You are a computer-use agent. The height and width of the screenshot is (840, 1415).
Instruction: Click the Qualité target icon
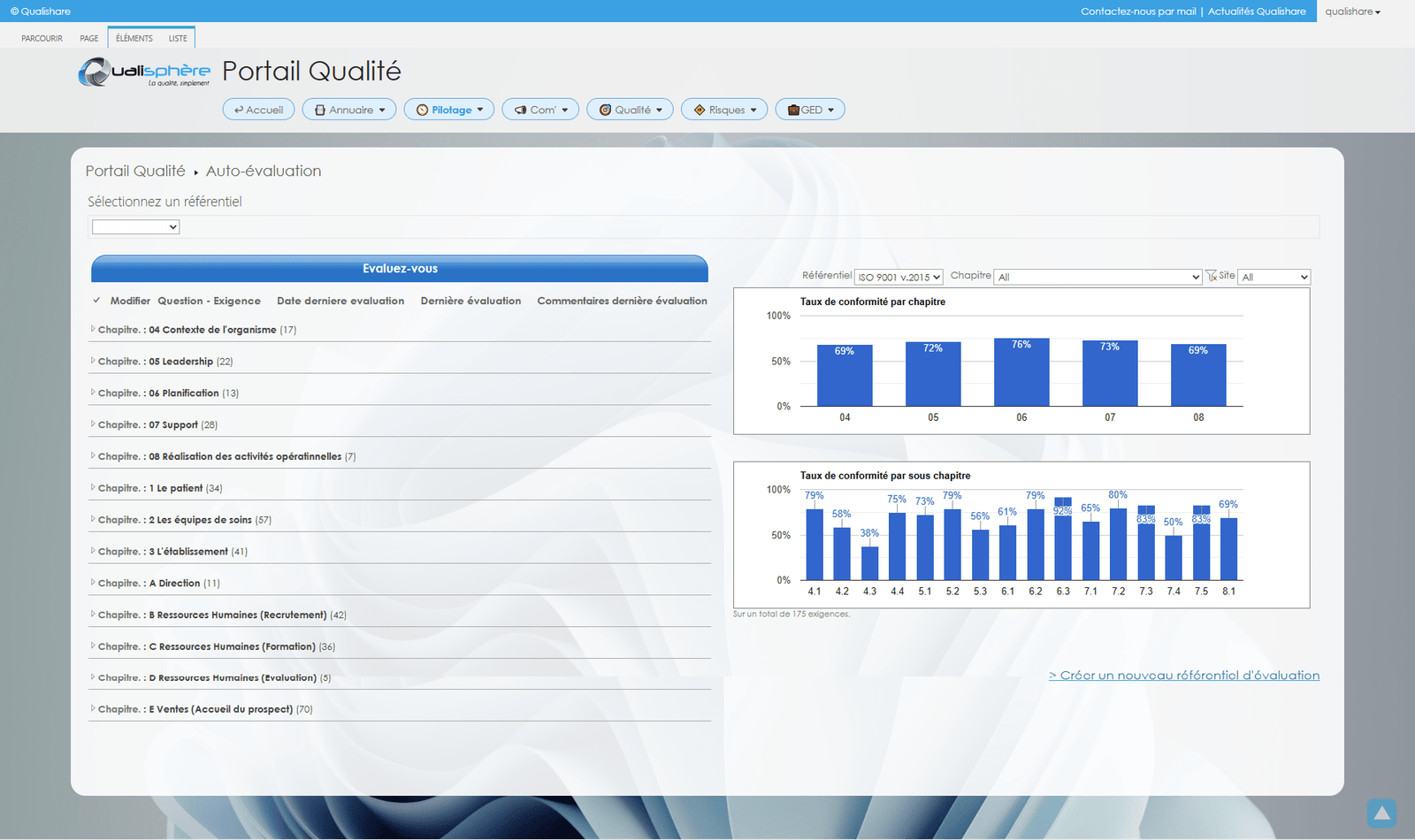(605, 110)
